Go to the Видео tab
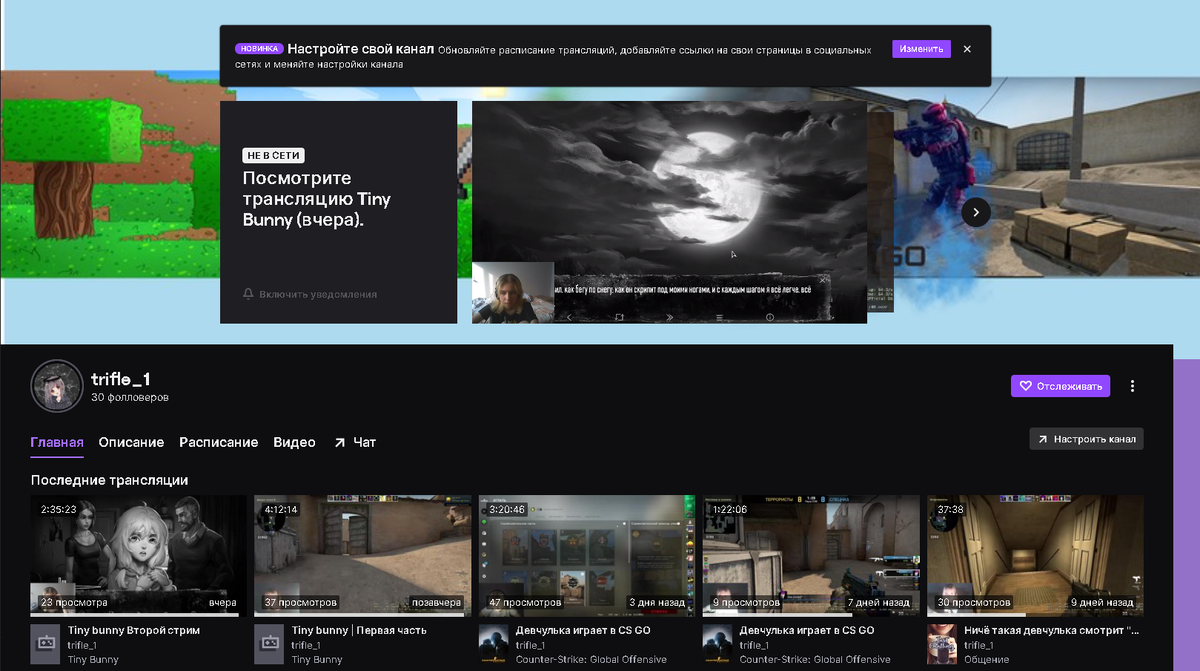 pos(294,442)
